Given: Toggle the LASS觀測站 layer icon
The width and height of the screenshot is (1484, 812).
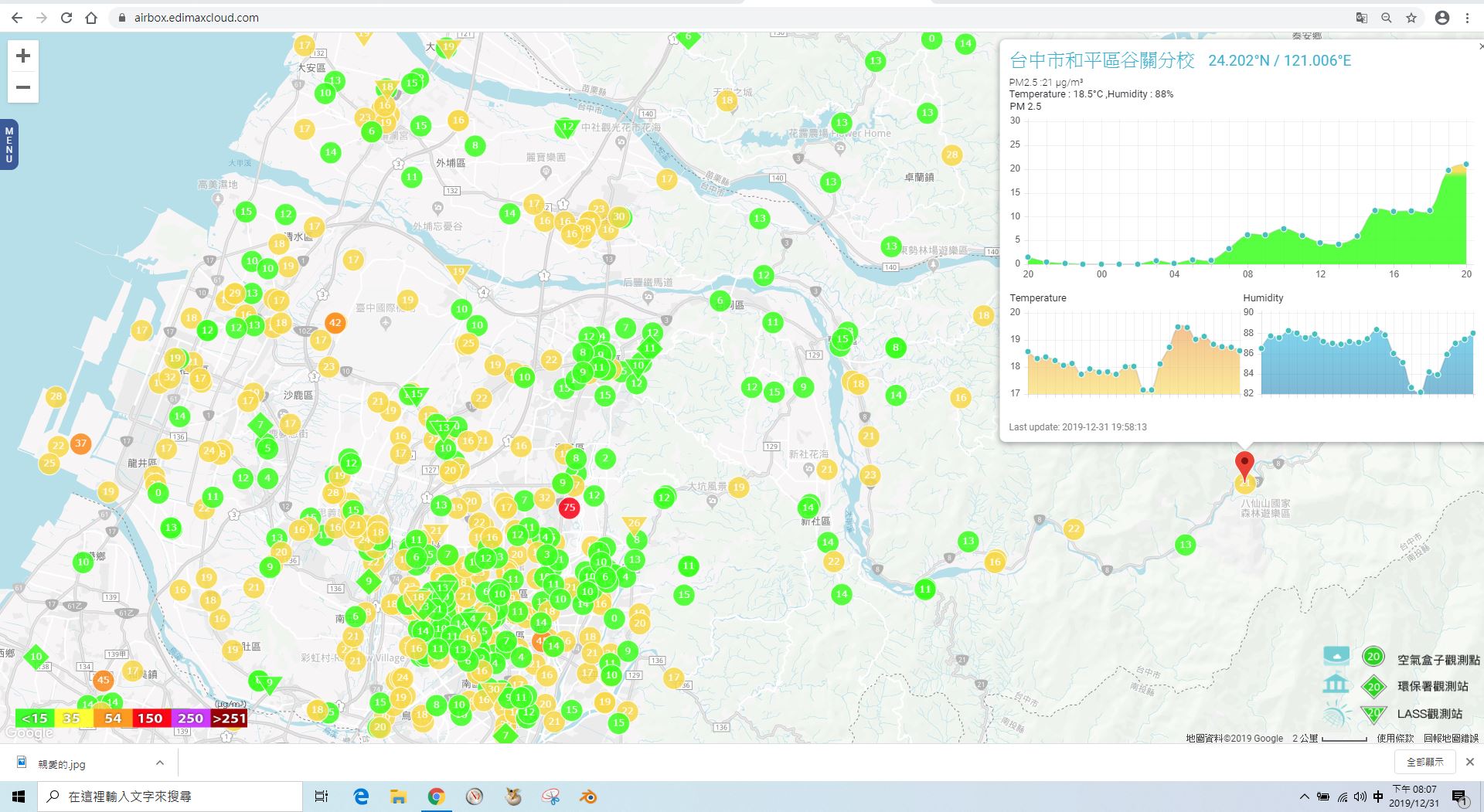Looking at the screenshot, I should tap(1336, 714).
